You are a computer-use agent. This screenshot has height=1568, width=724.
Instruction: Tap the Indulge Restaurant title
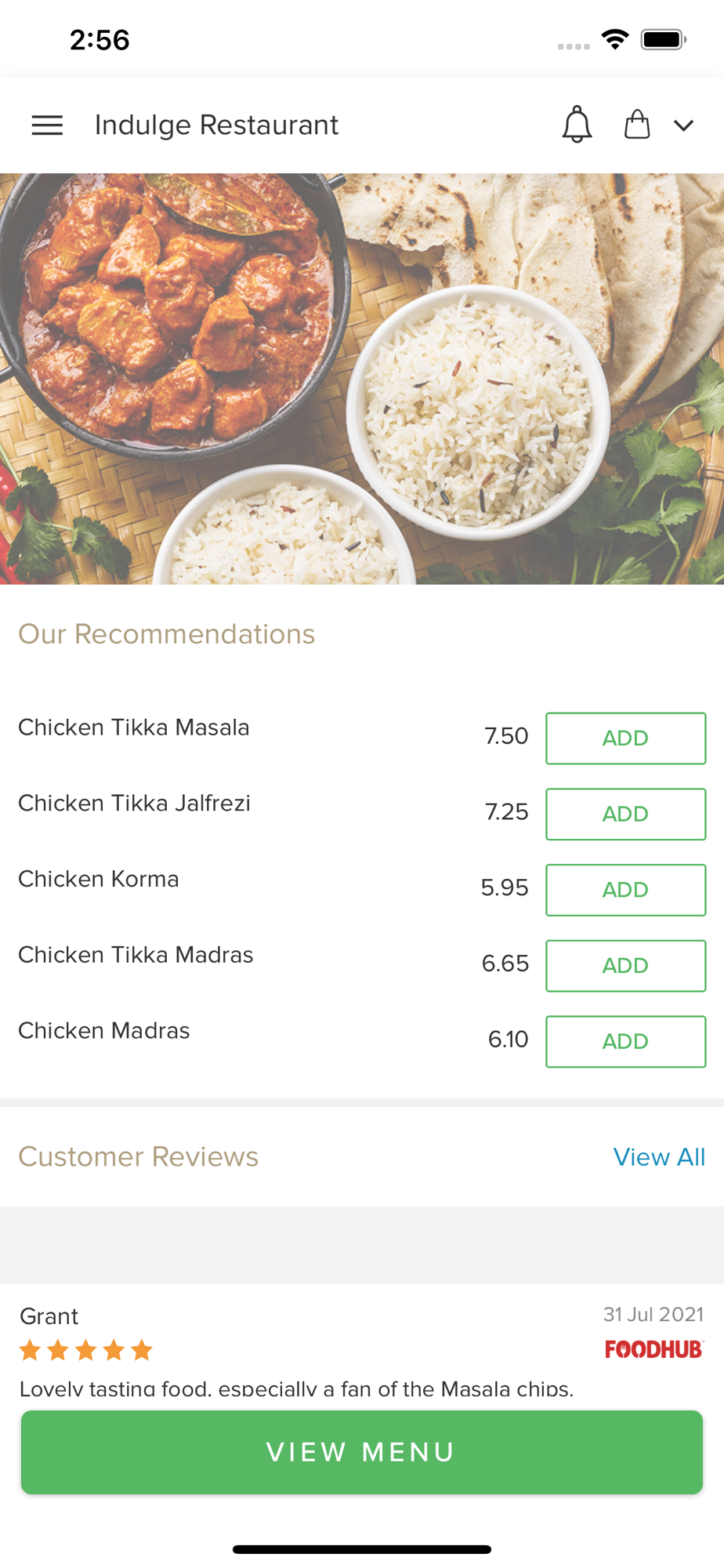216,125
